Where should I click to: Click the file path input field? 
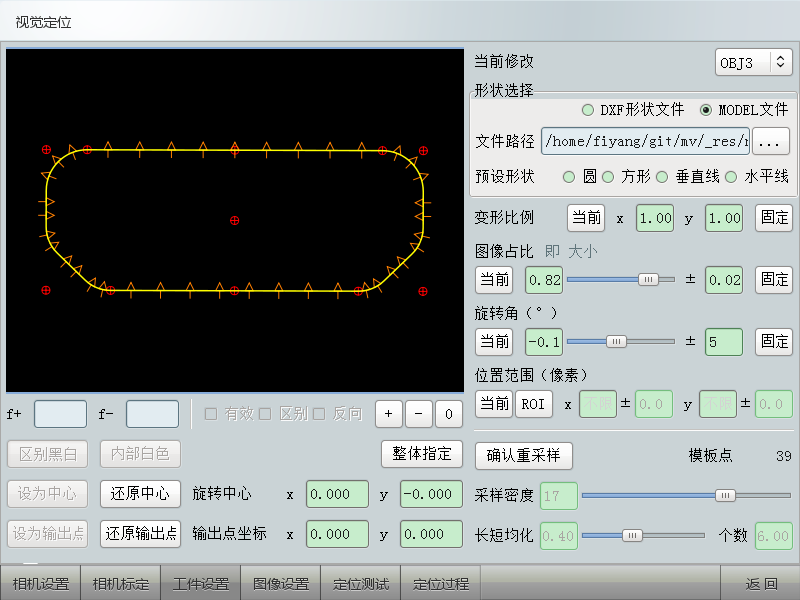pos(644,141)
